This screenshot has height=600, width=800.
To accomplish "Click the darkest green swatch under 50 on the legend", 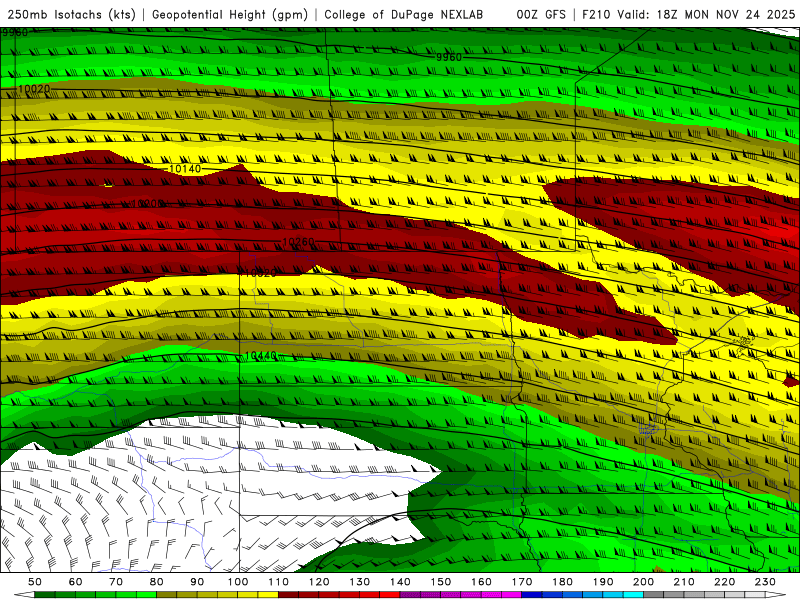I will tap(45, 595).
